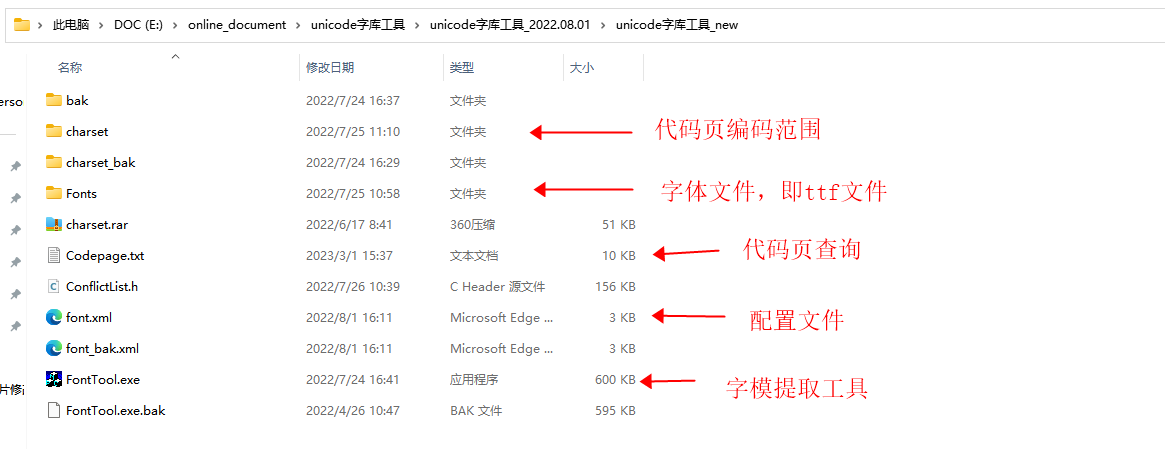Click the charset_bak folder icon

[x=53, y=162]
